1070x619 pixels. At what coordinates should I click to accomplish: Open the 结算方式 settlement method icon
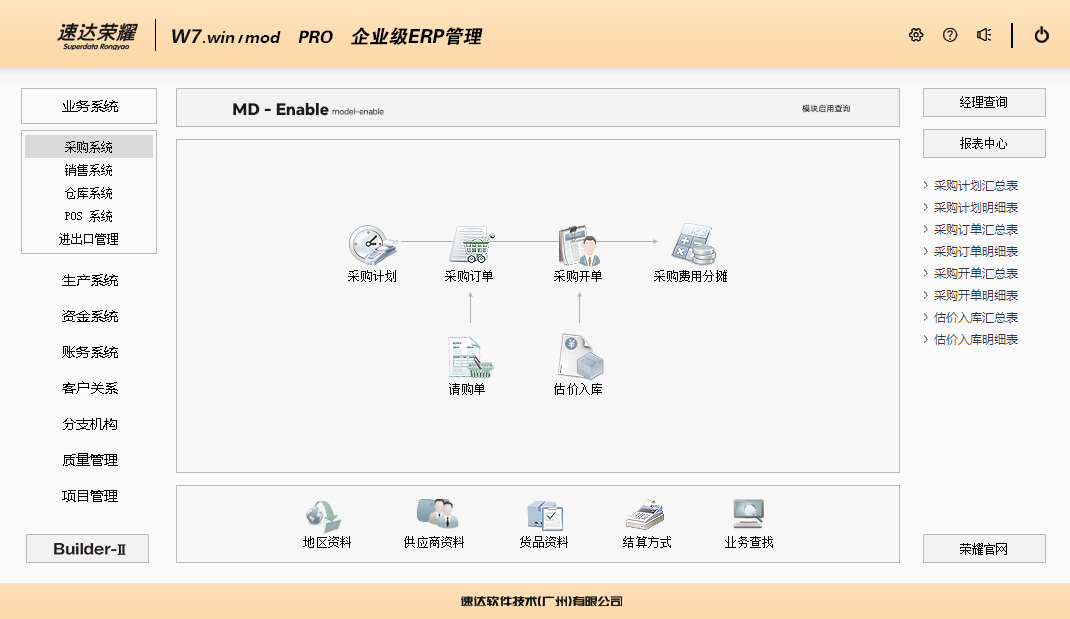[x=646, y=516]
